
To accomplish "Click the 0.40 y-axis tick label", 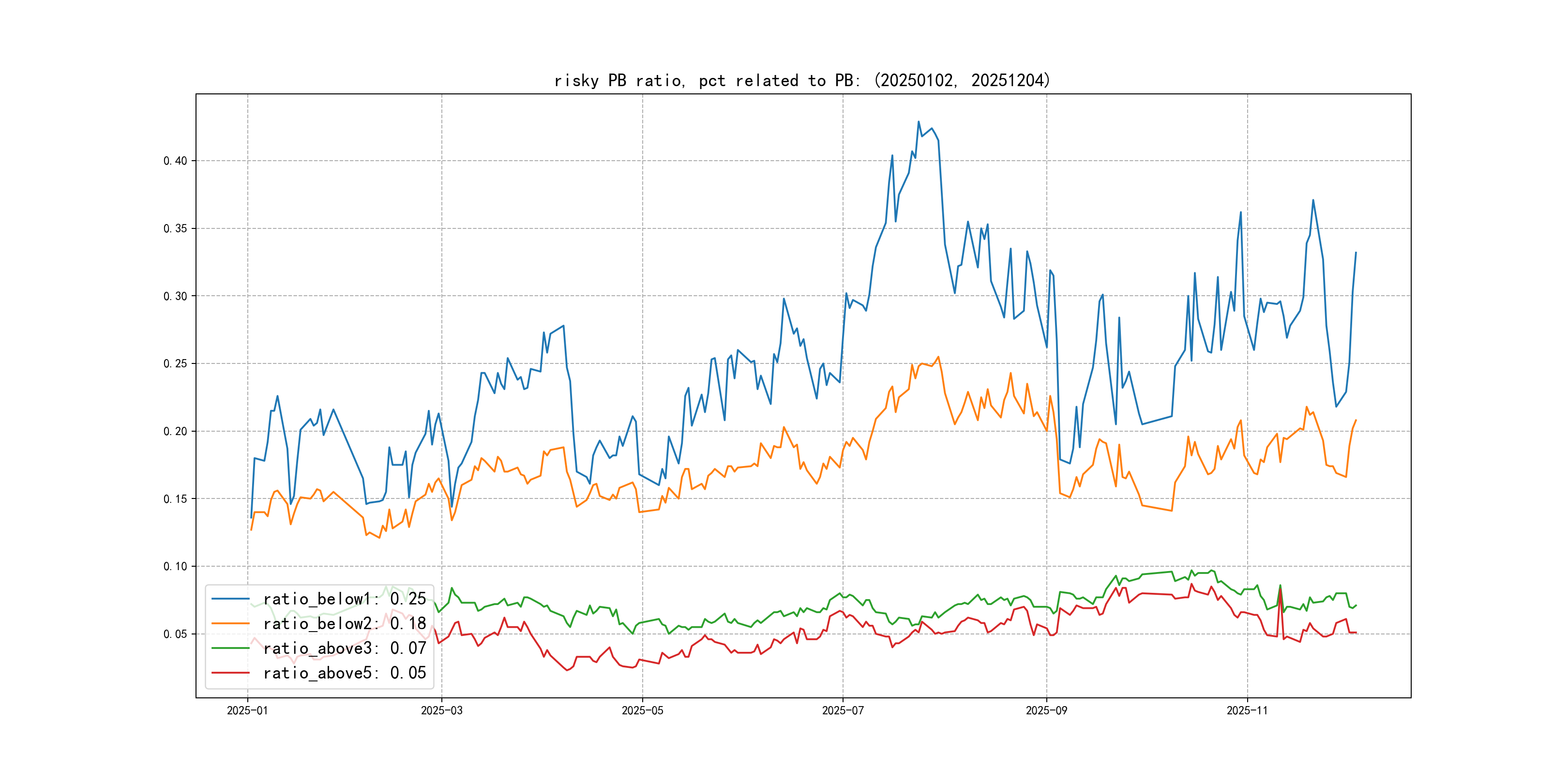I will (175, 161).
